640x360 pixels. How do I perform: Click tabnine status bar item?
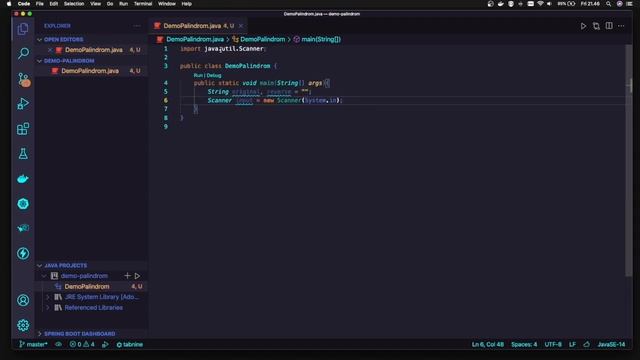click(130, 344)
